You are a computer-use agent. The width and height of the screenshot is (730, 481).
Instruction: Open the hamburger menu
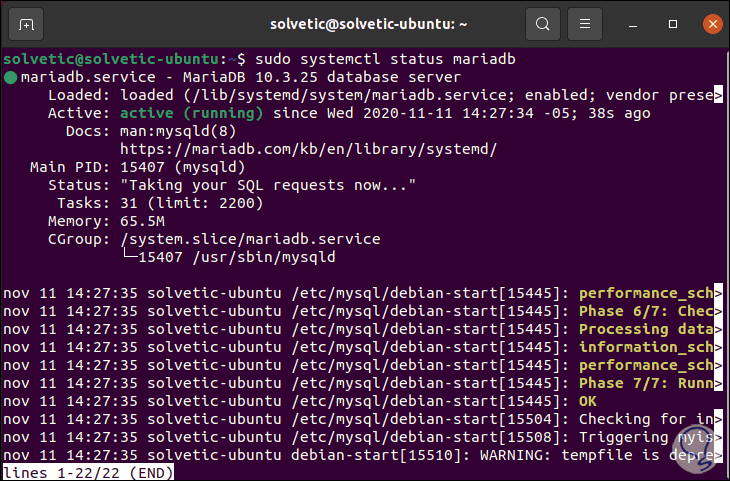click(x=587, y=23)
